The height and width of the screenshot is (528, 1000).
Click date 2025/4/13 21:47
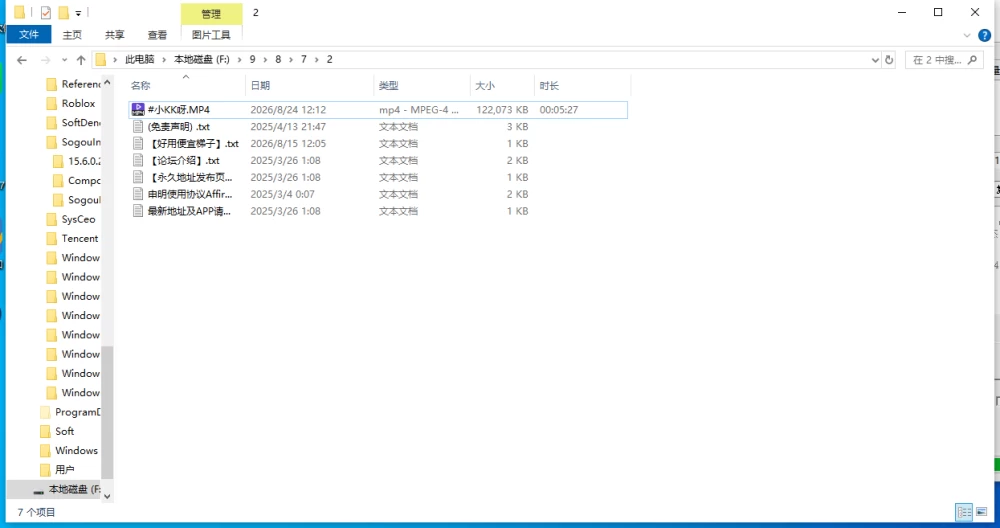tap(288, 127)
